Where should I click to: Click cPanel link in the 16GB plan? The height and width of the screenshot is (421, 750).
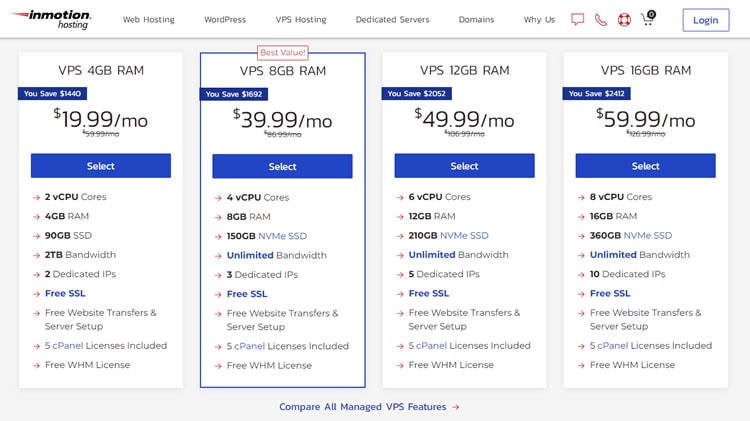coord(613,345)
